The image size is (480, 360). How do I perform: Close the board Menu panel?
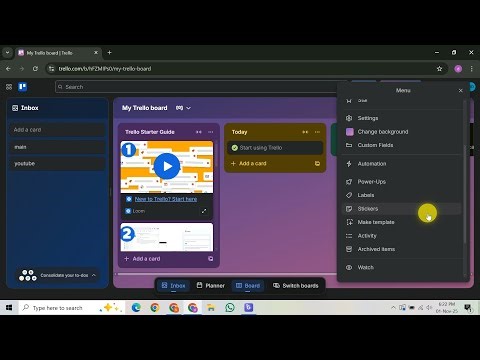[461, 90]
